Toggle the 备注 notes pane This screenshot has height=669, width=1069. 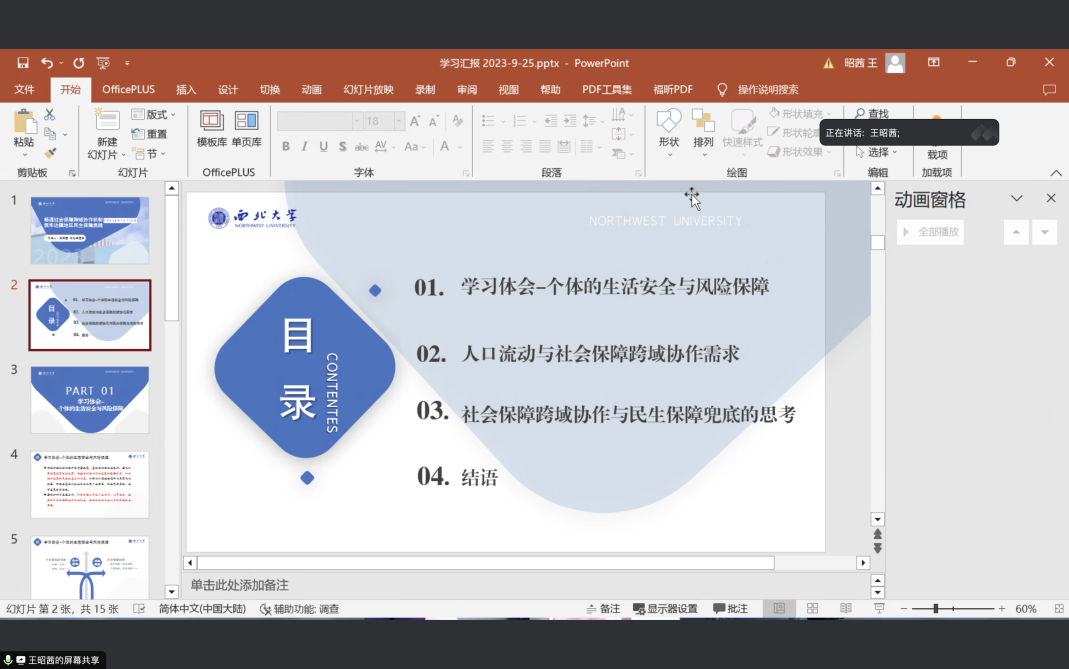pyautogui.click(x=603, y=609)
